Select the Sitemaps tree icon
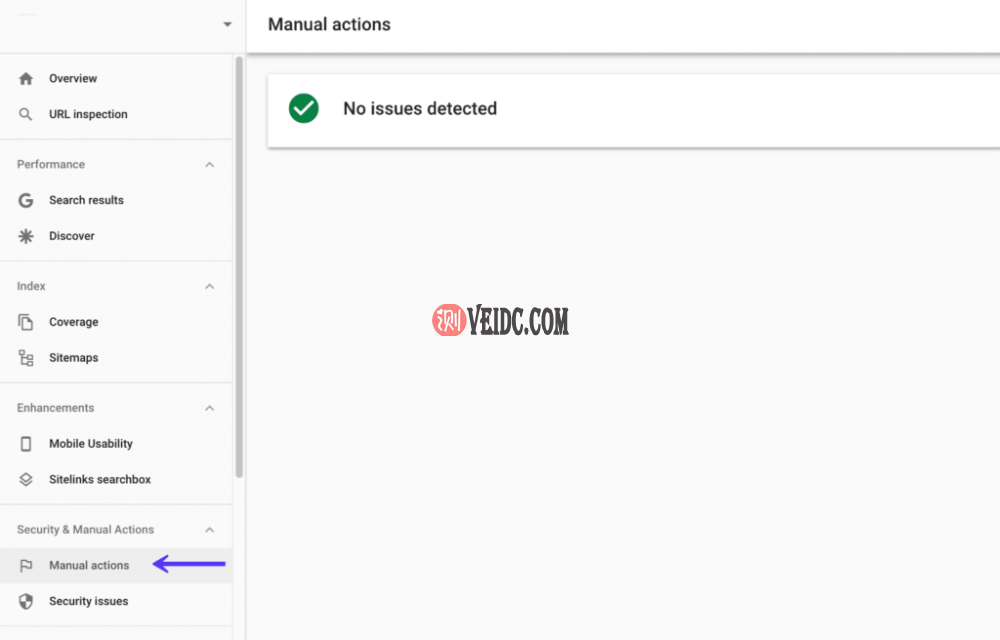This screenshot has height=640, width=1000. click(25, 357)
